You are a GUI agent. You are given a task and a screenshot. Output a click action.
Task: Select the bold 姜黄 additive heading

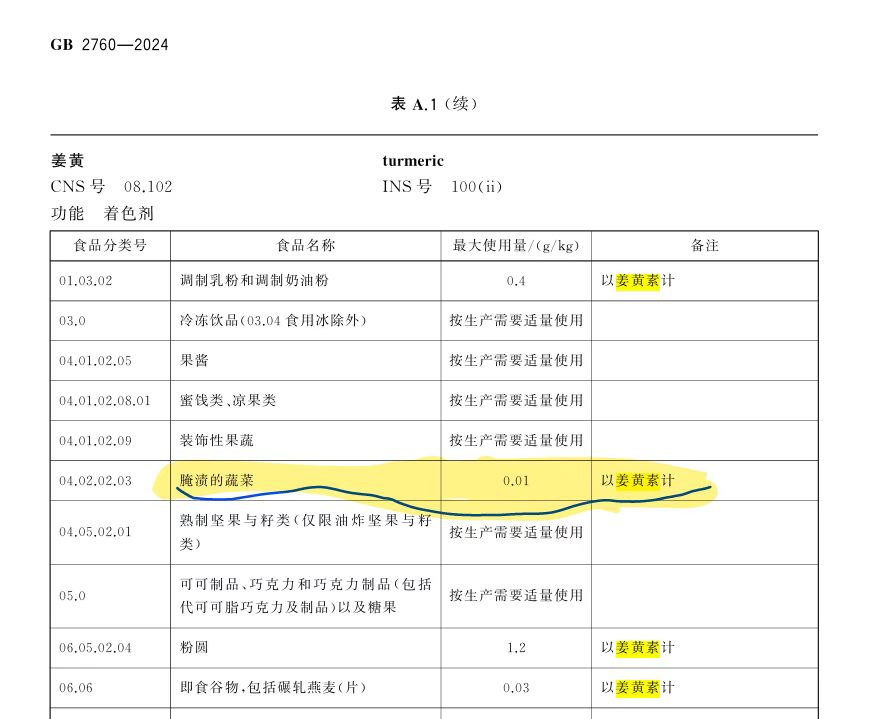(67, 161)
